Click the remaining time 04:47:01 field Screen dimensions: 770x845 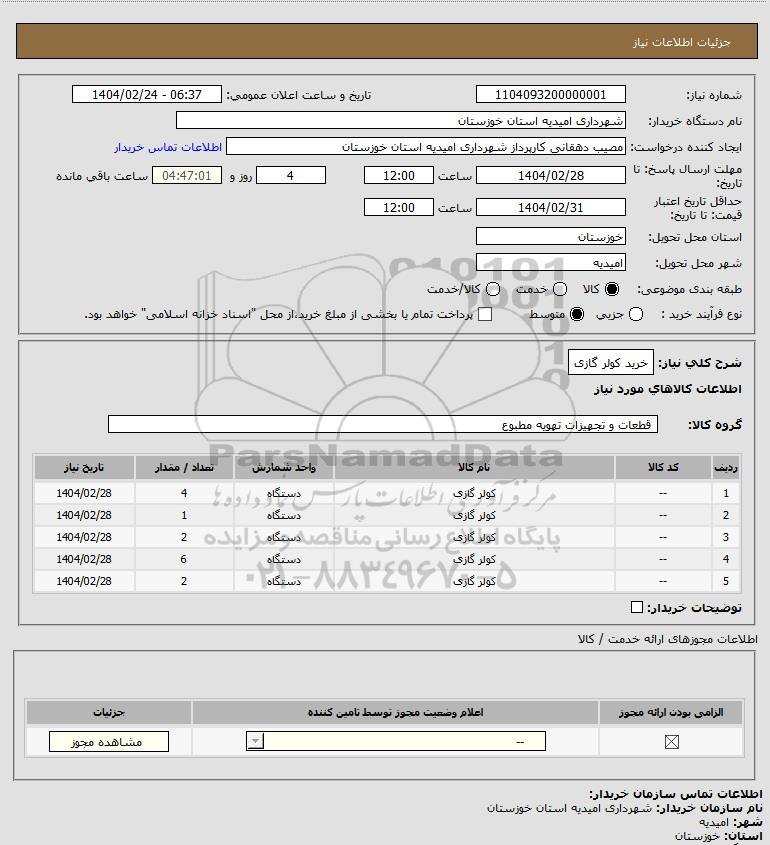tap(186, 176)
